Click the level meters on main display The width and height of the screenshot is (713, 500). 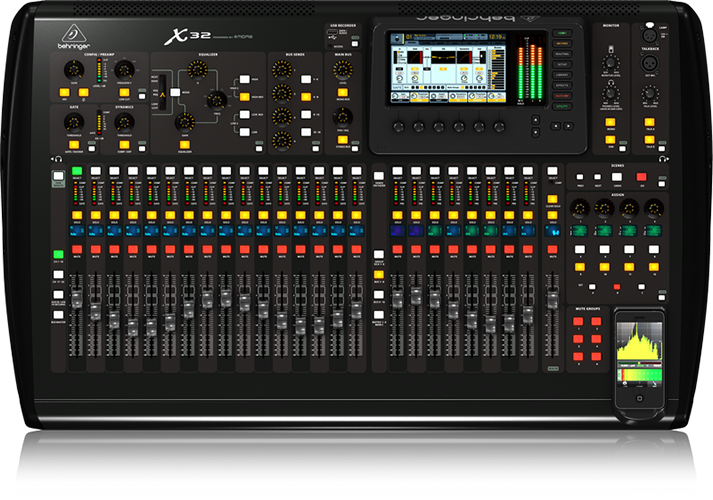(x=532, y=70)
